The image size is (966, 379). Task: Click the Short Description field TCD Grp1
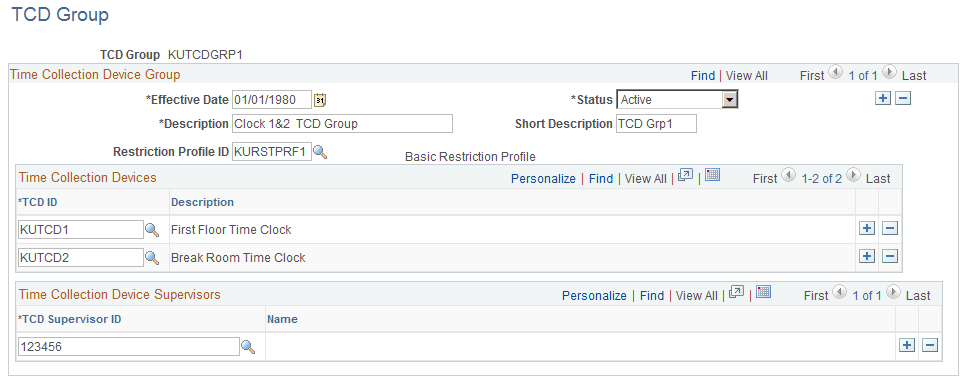(x=656, y=123)
